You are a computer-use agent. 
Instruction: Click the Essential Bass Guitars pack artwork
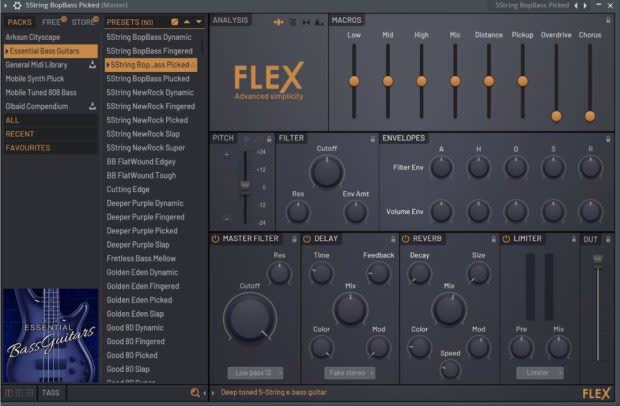51,336
